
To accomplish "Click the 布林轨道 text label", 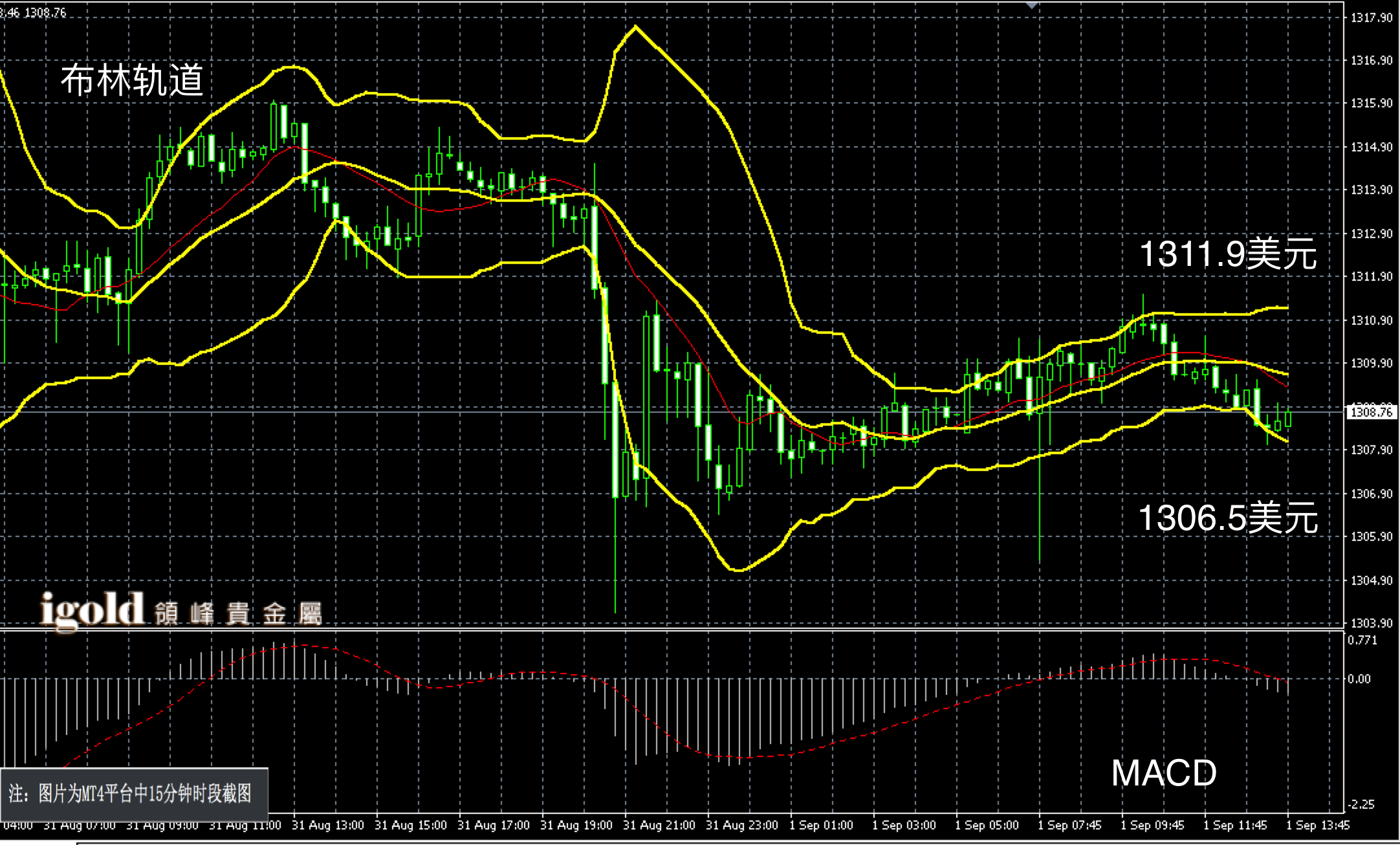I will point(132,81).
